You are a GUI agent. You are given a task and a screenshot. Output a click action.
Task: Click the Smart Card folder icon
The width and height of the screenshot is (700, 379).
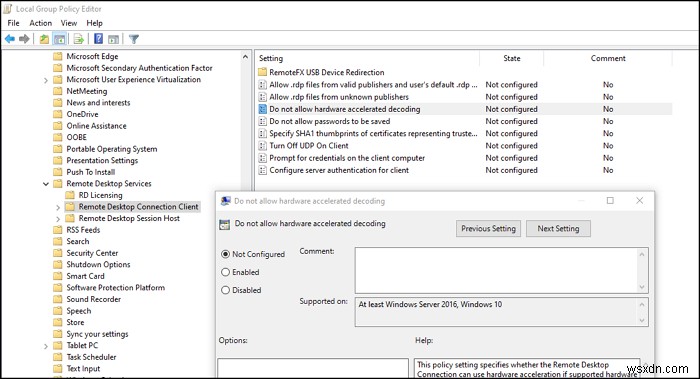[x=58, y=276]
